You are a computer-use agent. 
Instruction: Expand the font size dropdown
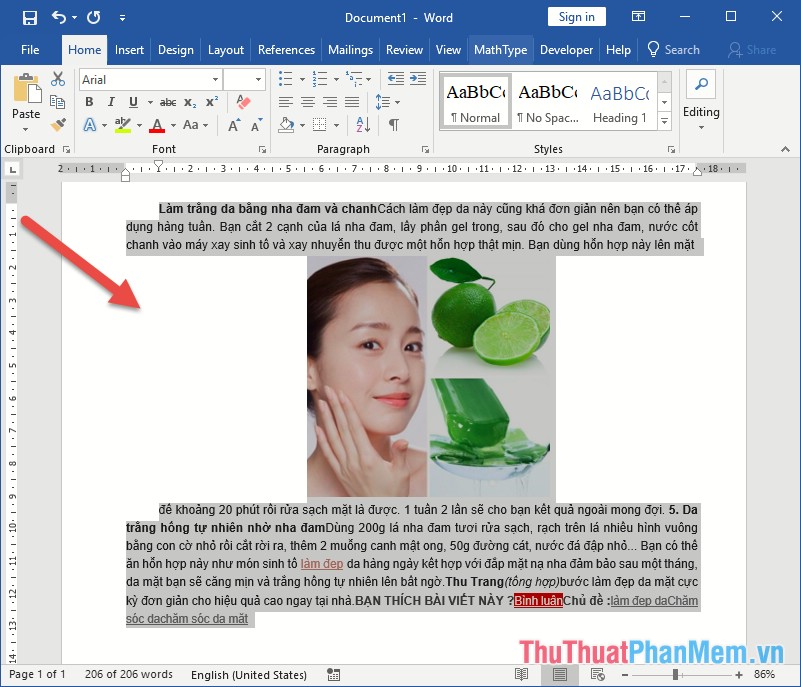coord(257,79)
